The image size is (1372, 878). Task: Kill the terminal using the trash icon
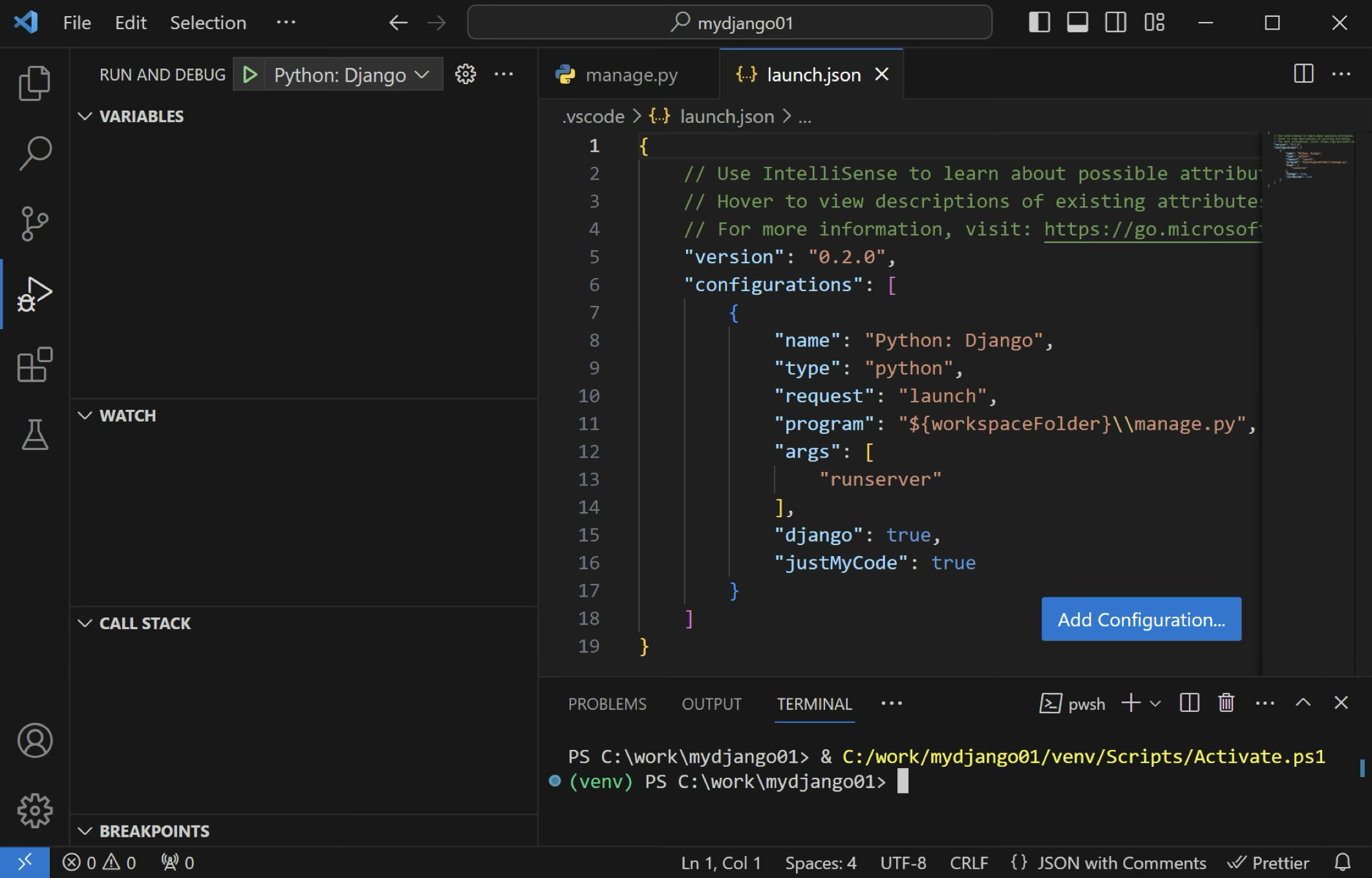[1225, 703]
